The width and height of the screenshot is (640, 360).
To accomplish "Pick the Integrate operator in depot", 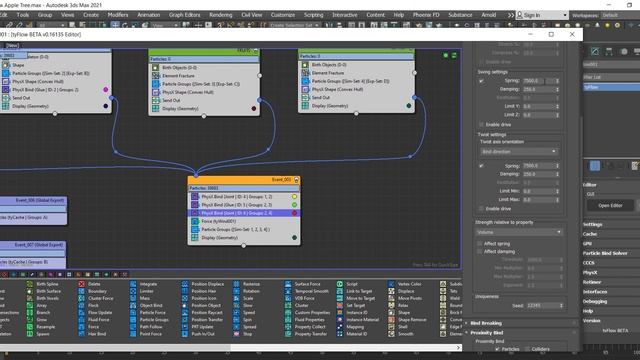I will point(144,284).
